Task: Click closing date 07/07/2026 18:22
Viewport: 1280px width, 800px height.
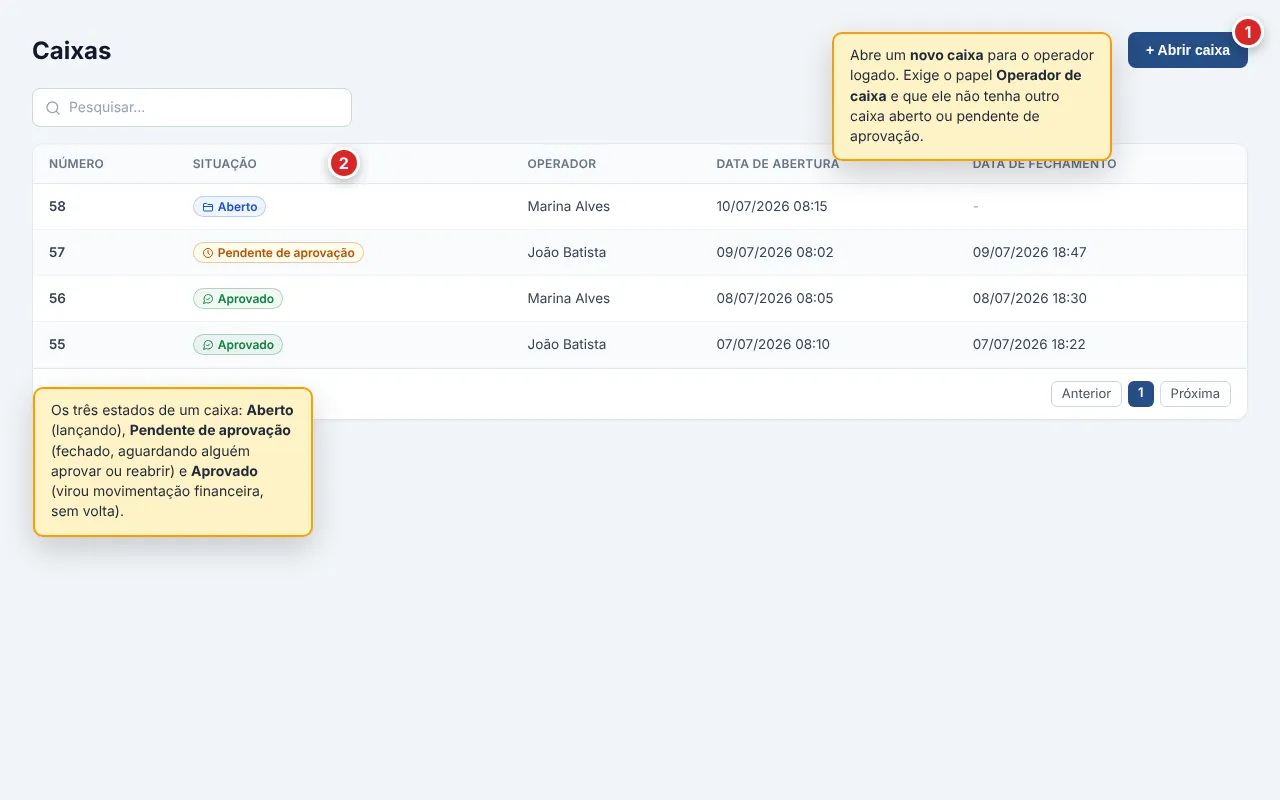Action: tap(1029, 345)
